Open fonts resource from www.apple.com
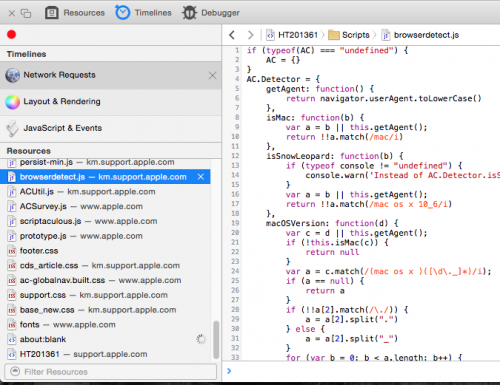Screen dimensions: 500x385 pos(105,325)
